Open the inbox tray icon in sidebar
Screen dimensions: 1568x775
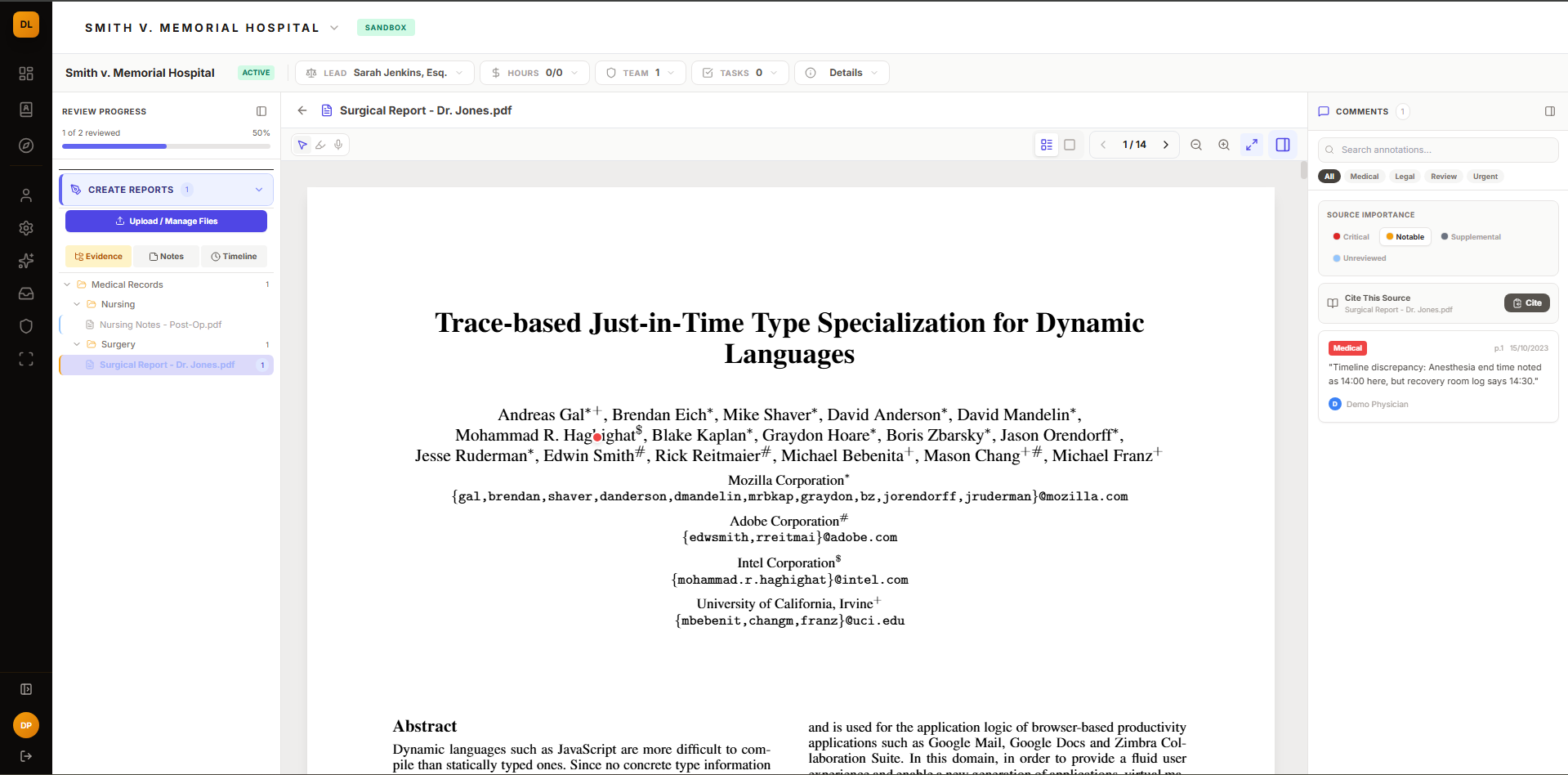[x=26, y=293]
